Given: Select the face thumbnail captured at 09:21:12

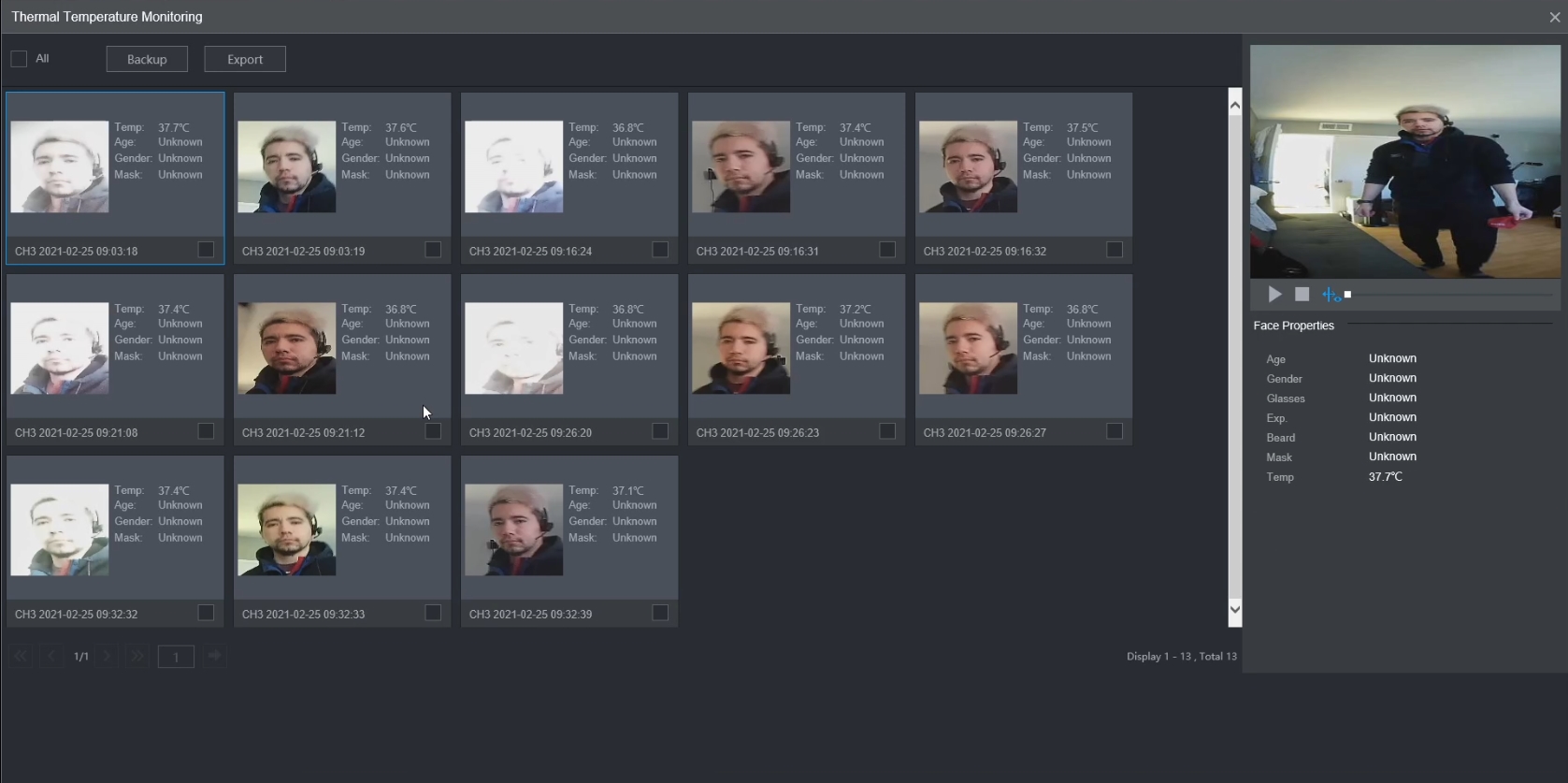Looking at the screenshot, I should [287, 348].
